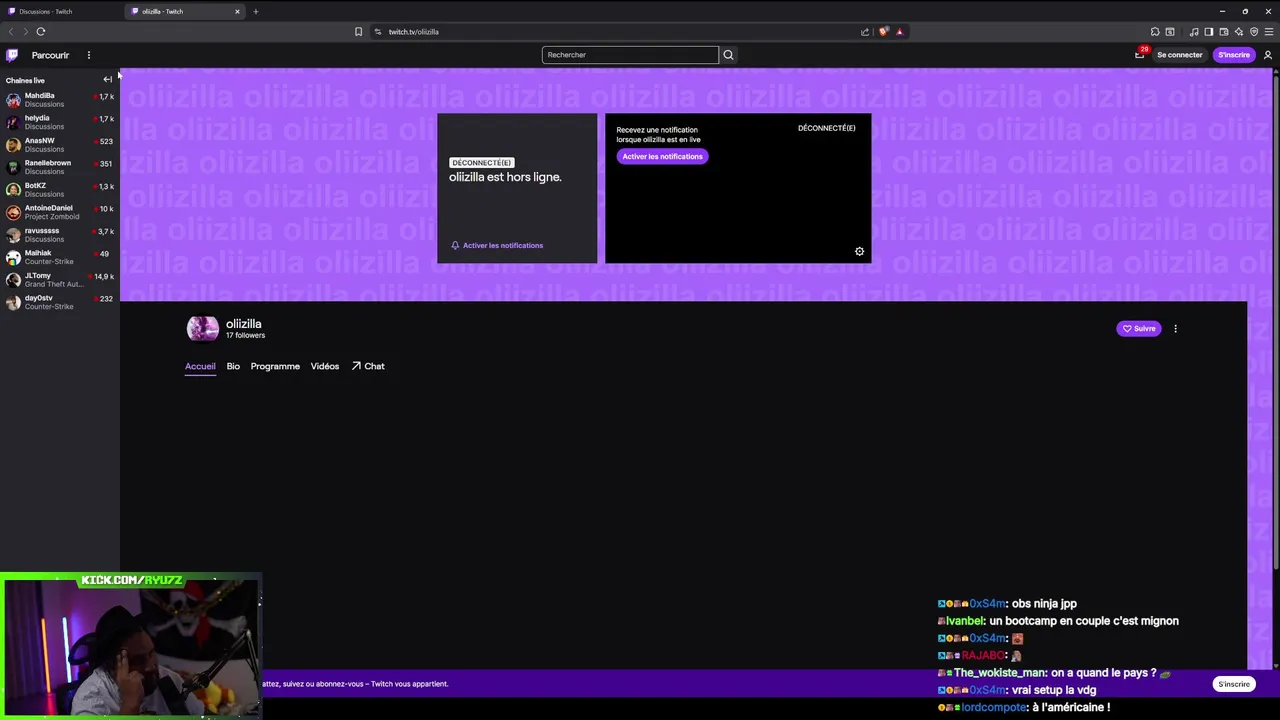The width and height of the screenshot is (1280, 720).
Task: Open MahdiBa live channel in sidebar
Action: 60,99
